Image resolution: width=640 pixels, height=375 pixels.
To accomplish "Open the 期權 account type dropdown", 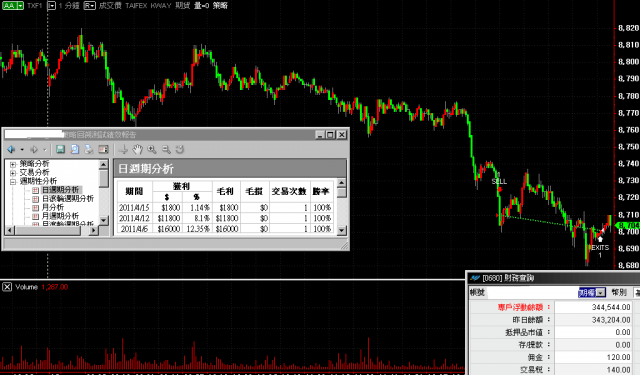I will 600,293.
